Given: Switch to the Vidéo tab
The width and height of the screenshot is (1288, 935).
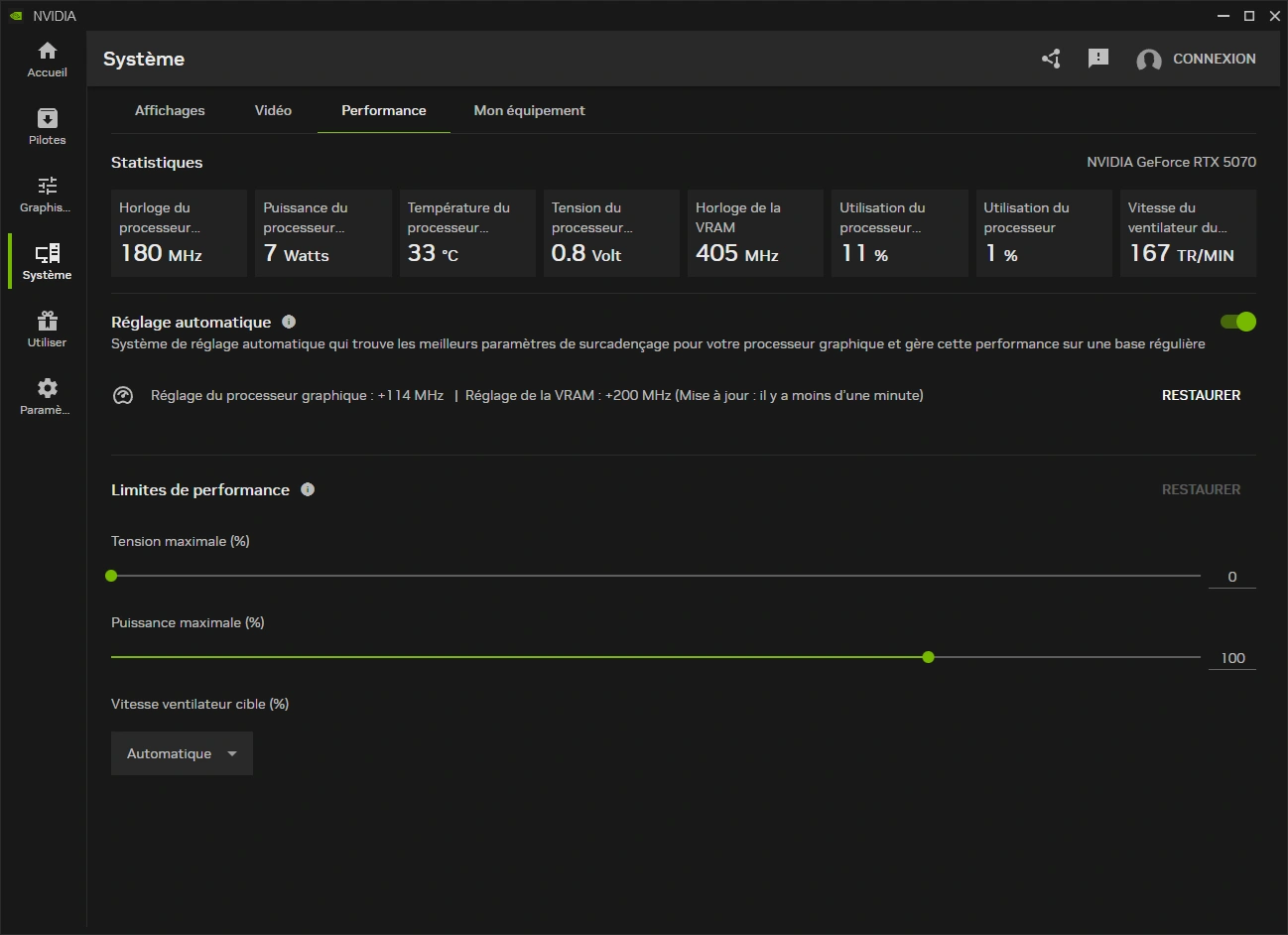Looking at the screenshot, I should click(x=273, y=110).
